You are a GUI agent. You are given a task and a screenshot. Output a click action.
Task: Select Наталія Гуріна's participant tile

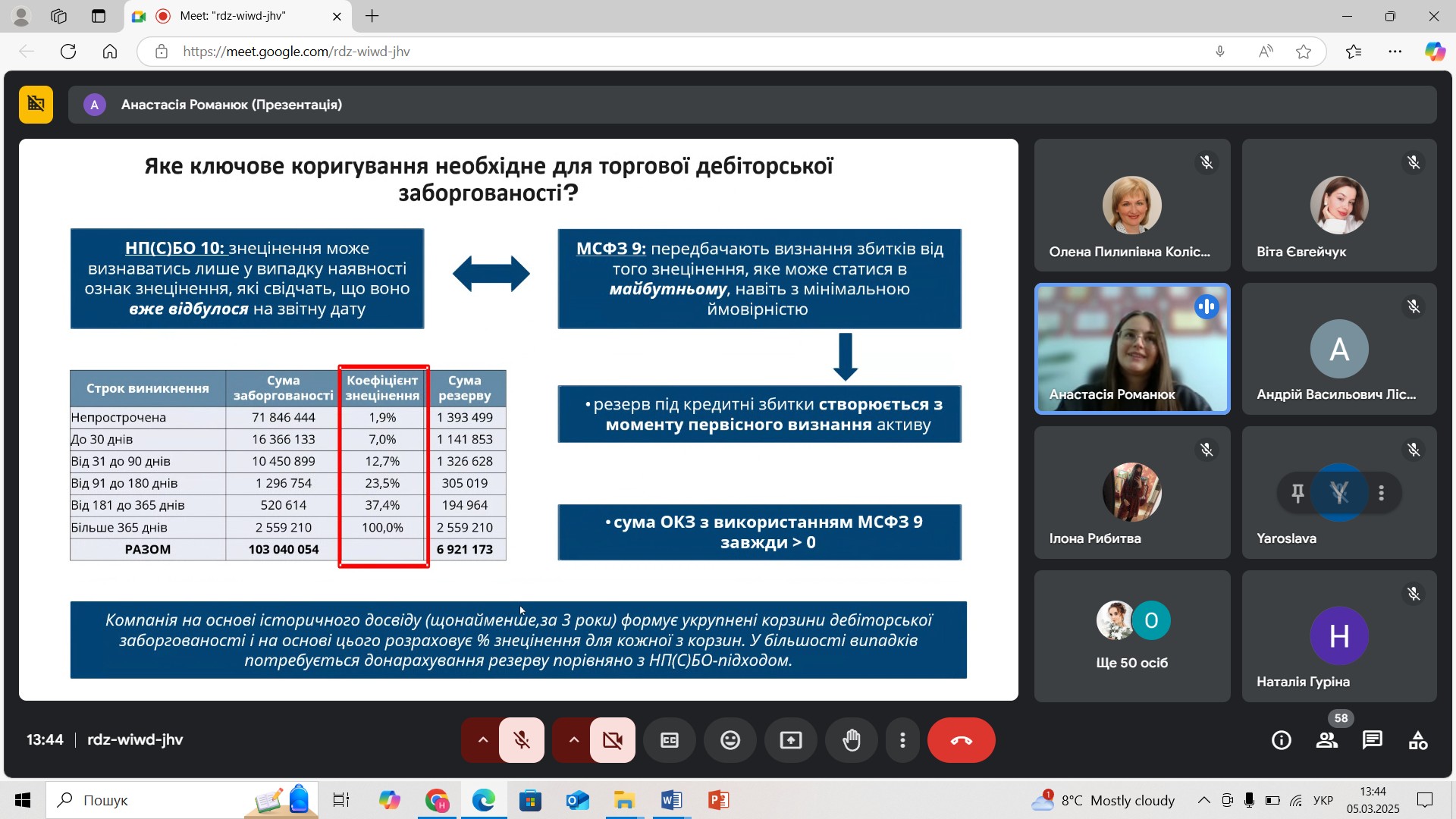[x=1339, y=636]
